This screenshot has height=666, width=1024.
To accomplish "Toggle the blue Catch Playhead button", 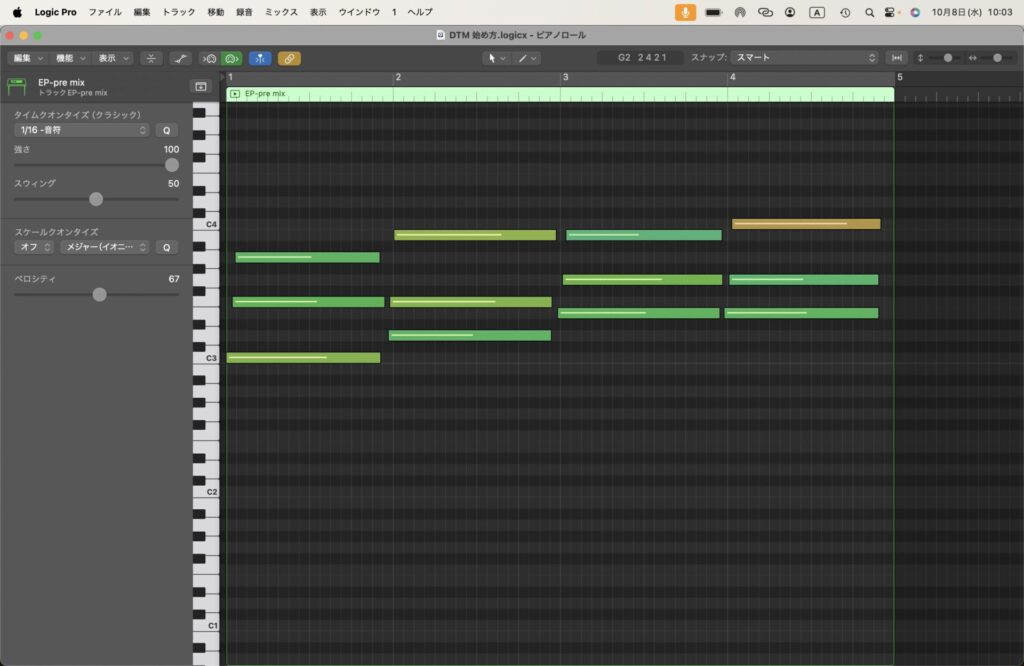I will point(260,58).
